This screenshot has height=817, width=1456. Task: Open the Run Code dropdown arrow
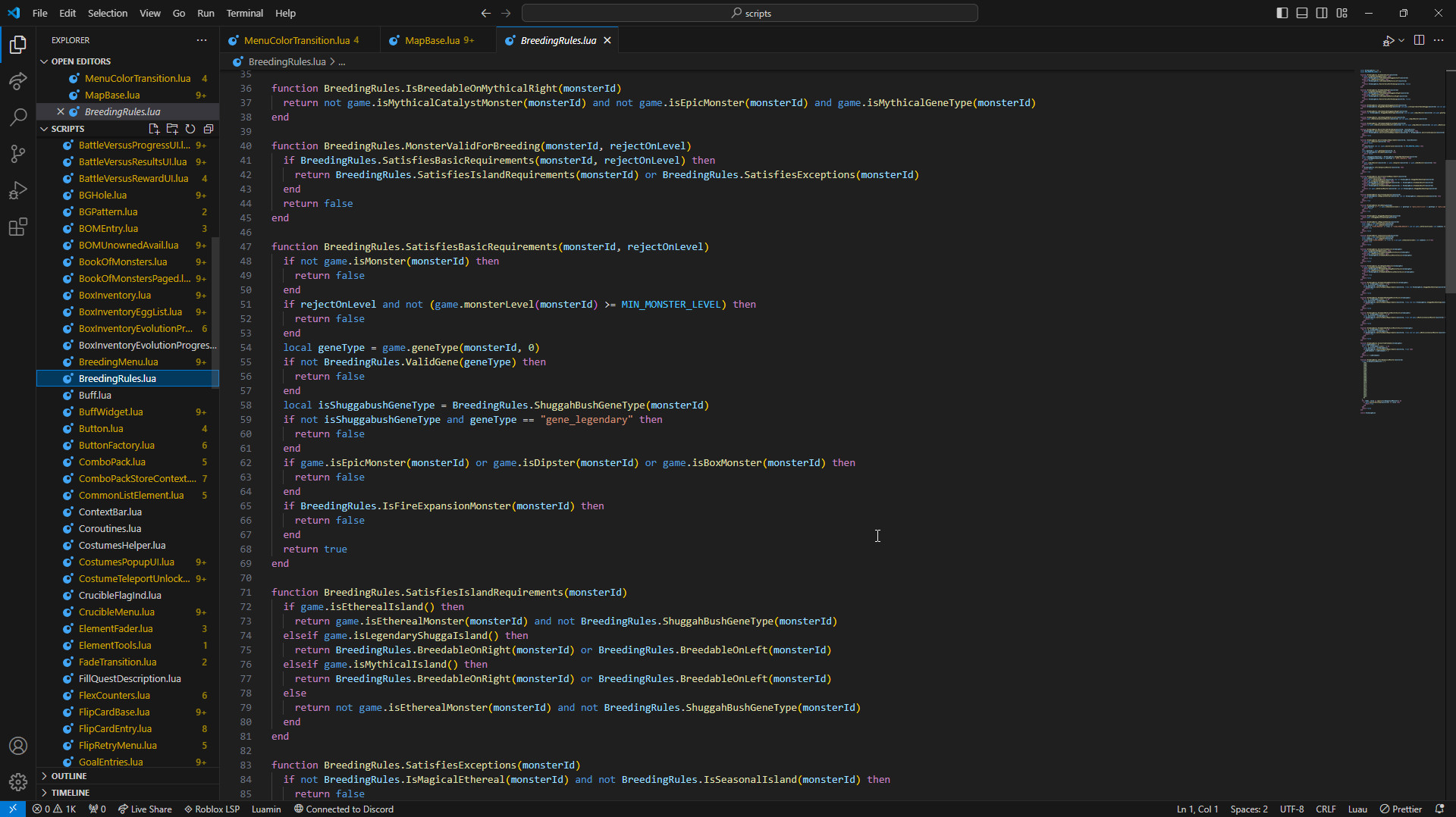coord(1400,40)
